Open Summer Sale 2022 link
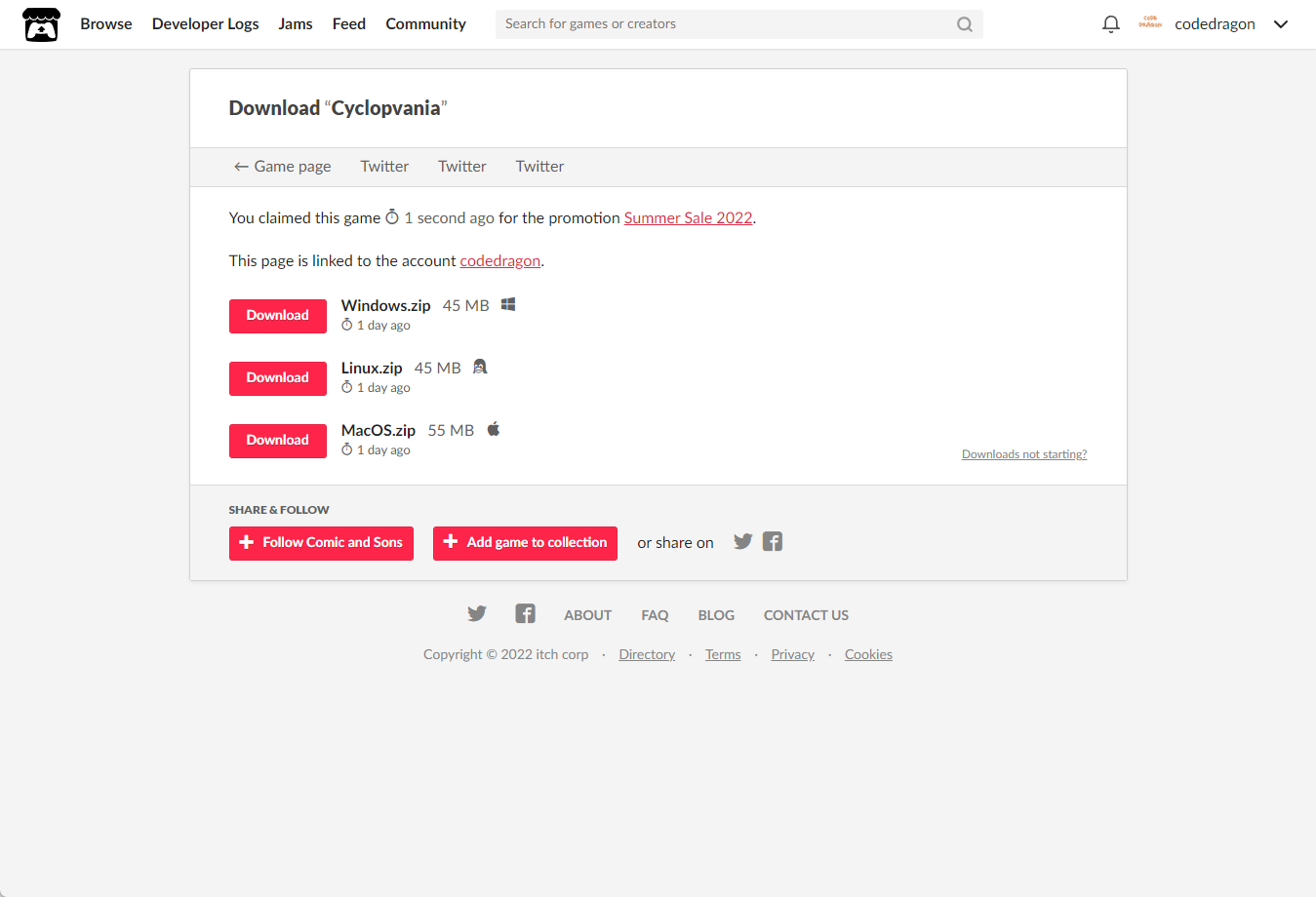Image resolution: width=1316 pixels, height=897 pixels. (x=689, y=218)
